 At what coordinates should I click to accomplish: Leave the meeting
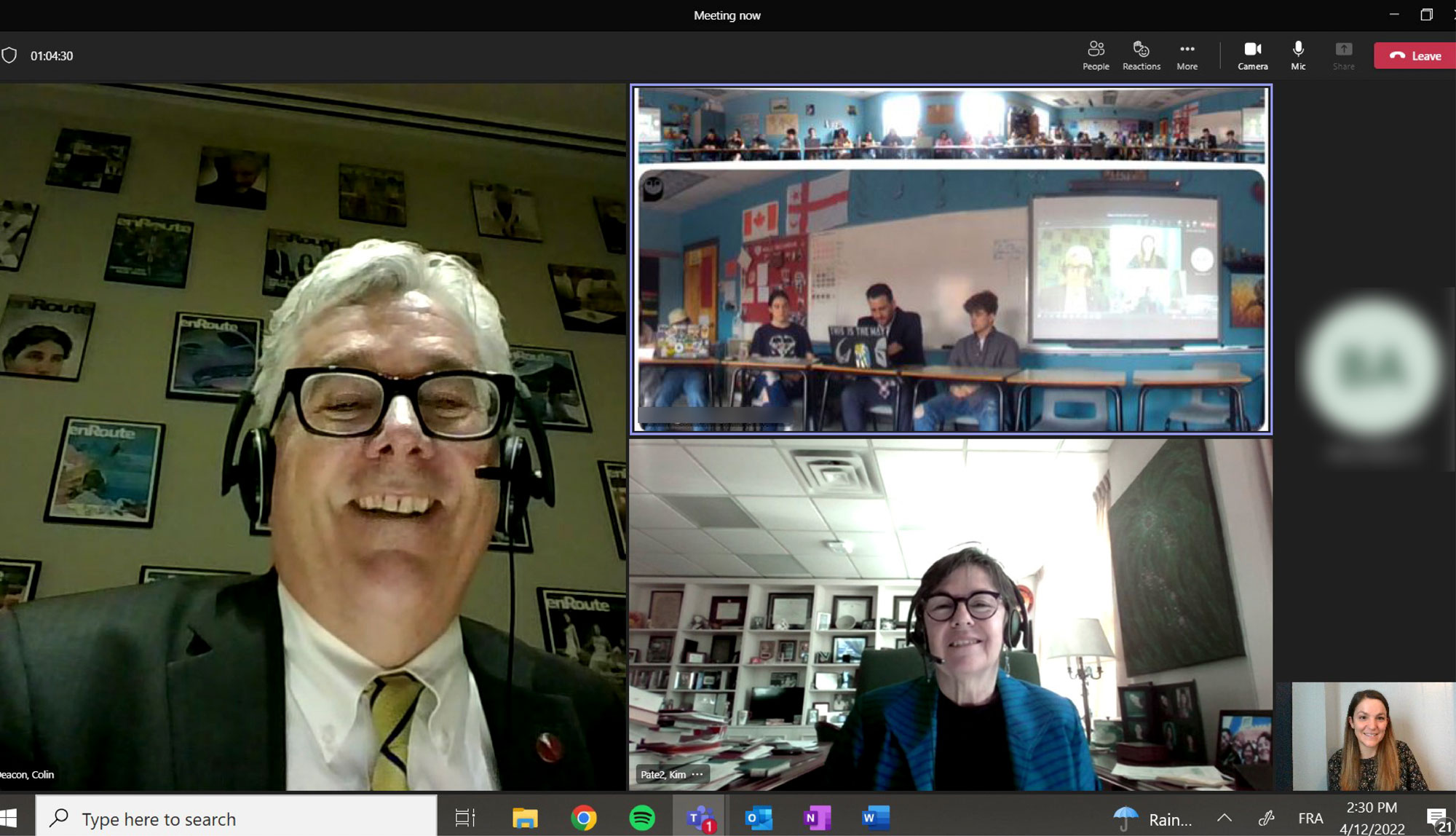pos(1415,56)
